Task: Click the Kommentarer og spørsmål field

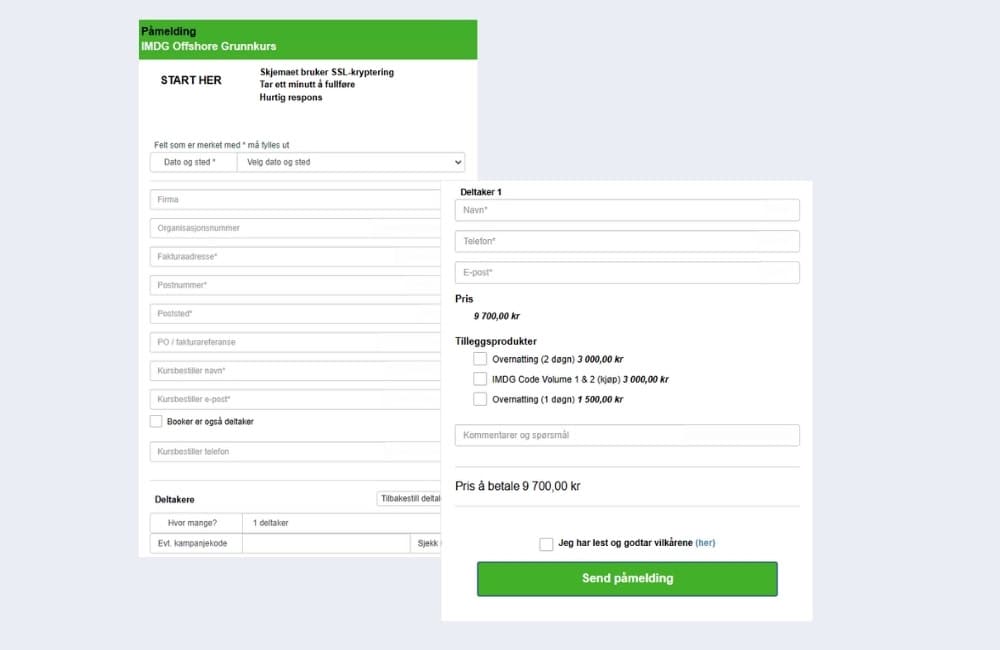Action: click(x=627, y=435)
